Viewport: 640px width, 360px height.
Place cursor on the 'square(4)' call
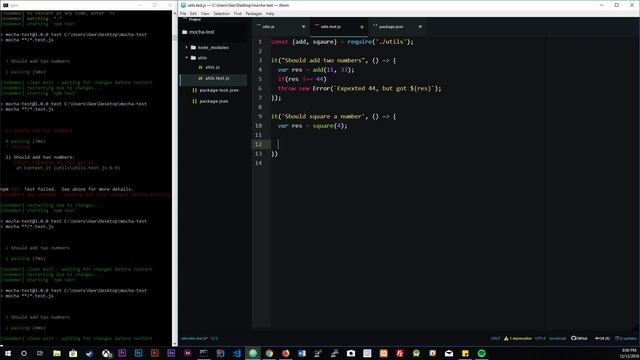pos(330,126)
